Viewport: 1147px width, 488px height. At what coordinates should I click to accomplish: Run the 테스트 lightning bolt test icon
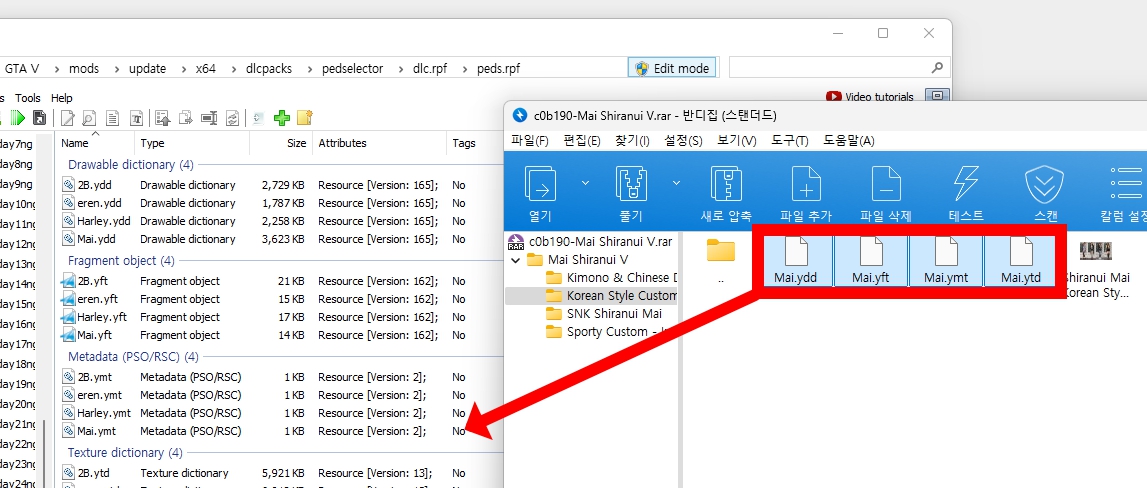(x=965, y=186)
